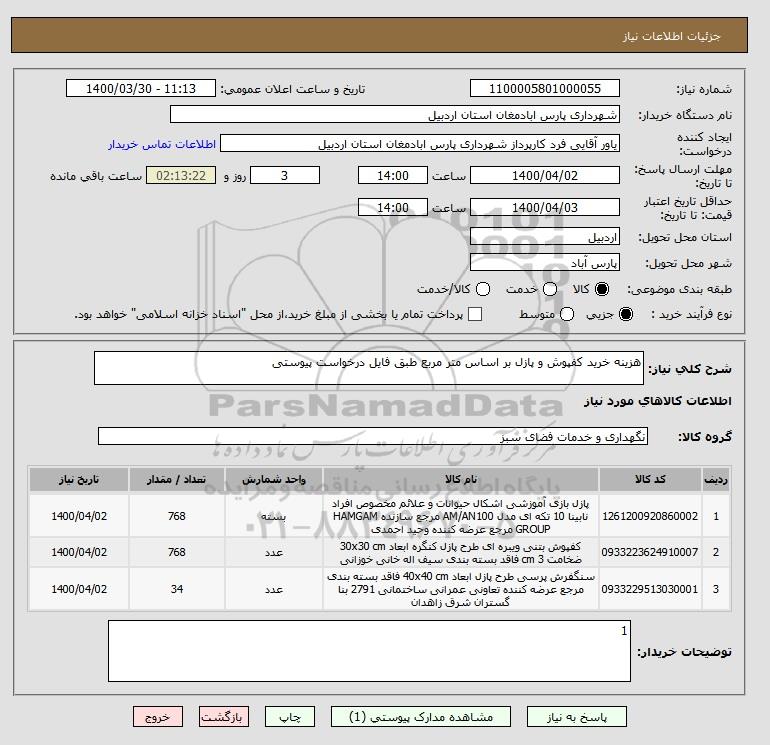This screenshot has width=770, height=745.
Task: Click the کفپوش بتنی ویبره ای product name cell
Action: pyautogui.click(x=461, y=552)
